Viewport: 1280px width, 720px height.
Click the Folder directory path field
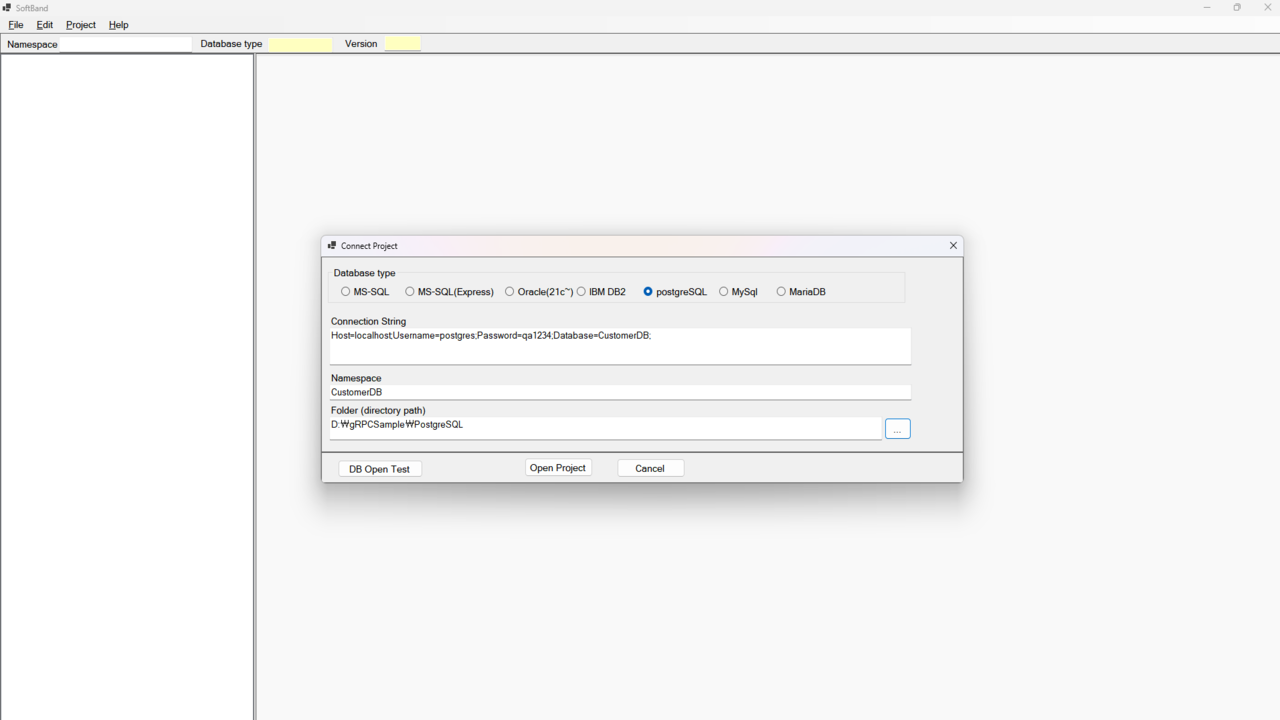[x=605, y=427]
